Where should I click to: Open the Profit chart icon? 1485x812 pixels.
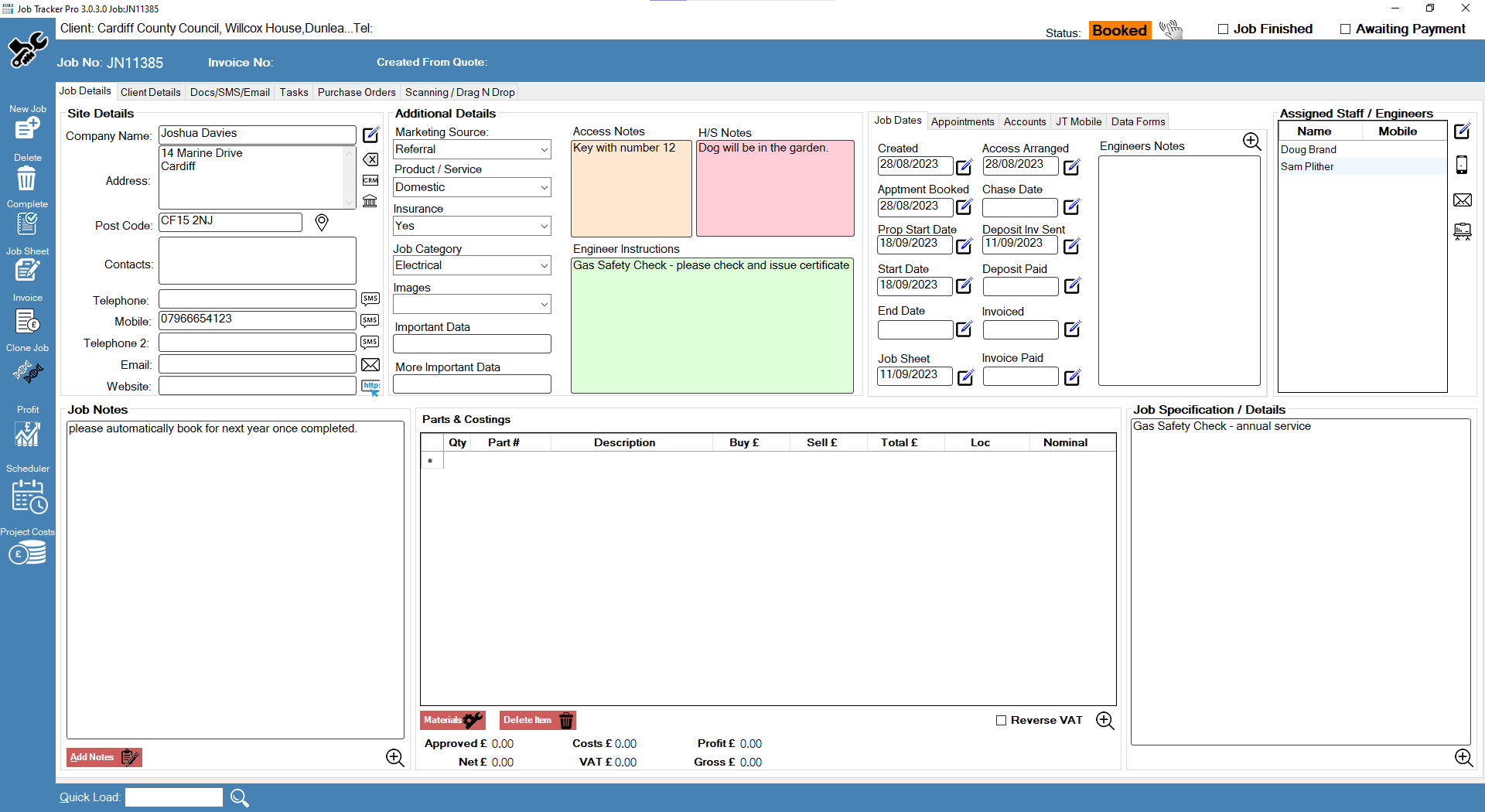point(27,435)
